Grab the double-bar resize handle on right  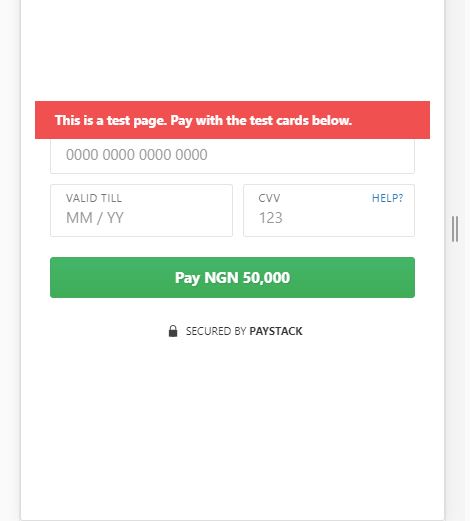[455, 229]
